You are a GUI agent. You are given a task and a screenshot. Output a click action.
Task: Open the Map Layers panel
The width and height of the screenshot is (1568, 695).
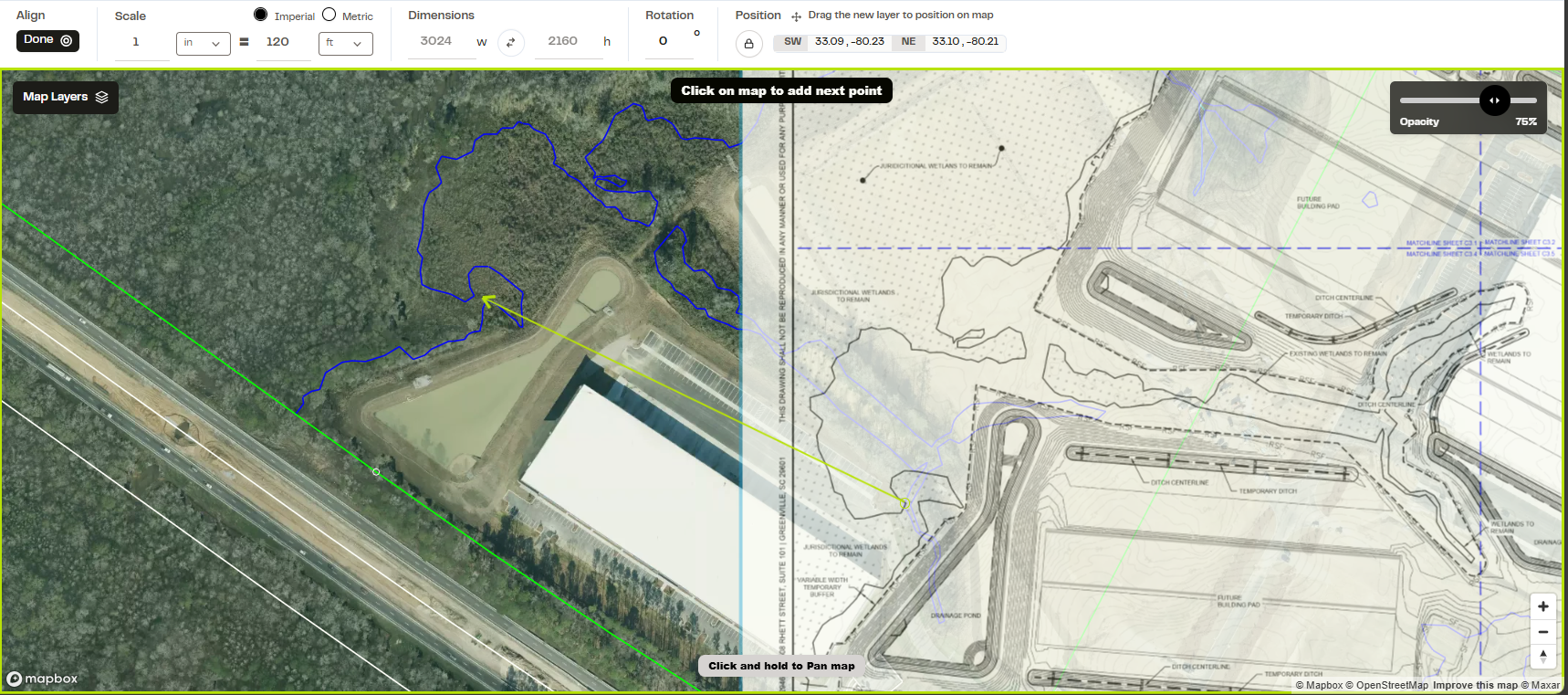[65, 97]
